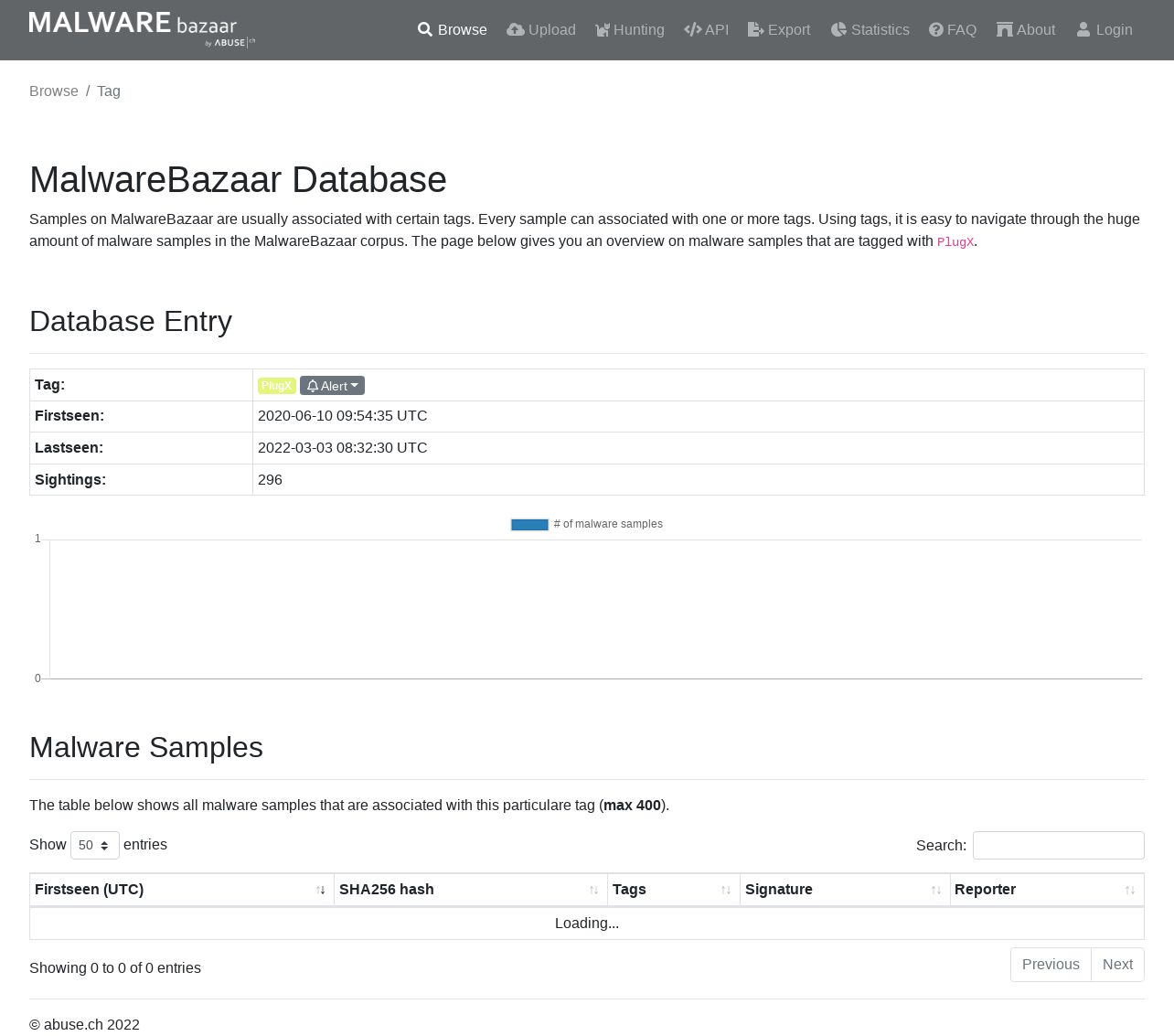Click the 'Database Entry' heading
1174x1036 pixels.
pyautogui.click(x=131, y=322)
